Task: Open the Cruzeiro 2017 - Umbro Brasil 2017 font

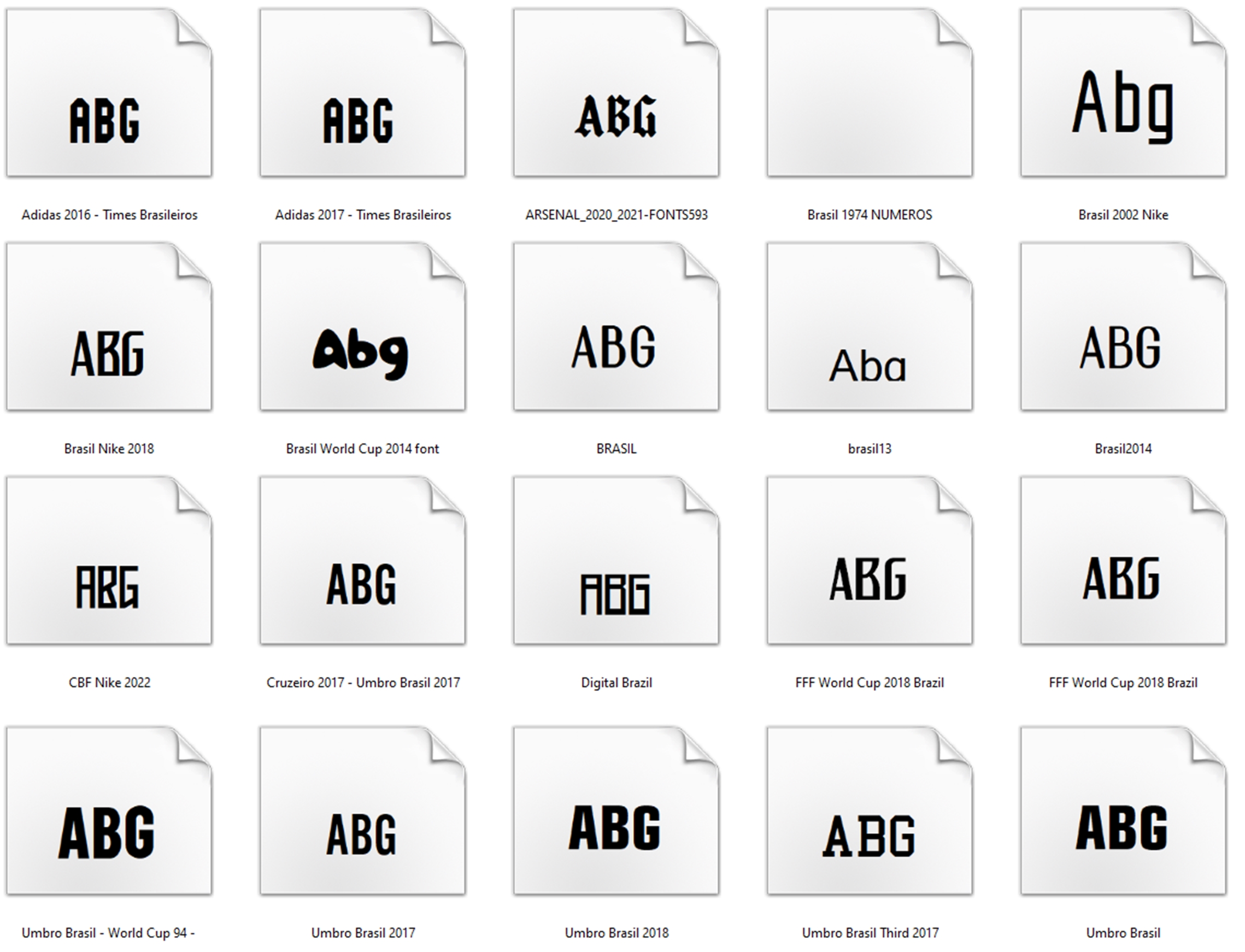Action: 363,561
